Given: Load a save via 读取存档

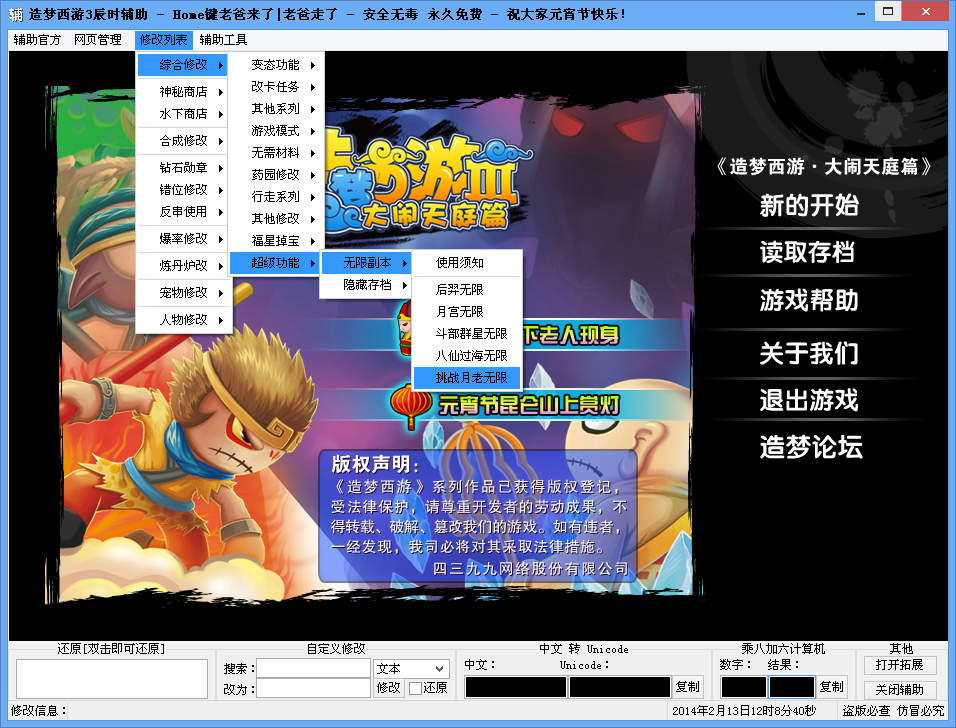Looking at the screenshot, I should 807,252.
